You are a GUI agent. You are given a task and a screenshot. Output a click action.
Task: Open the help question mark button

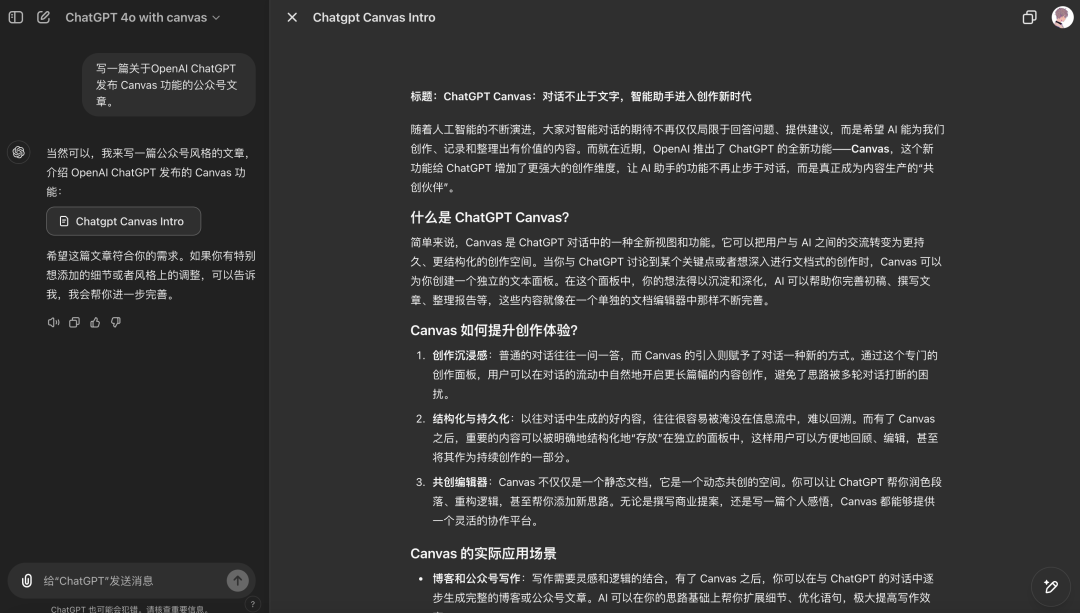252,603
